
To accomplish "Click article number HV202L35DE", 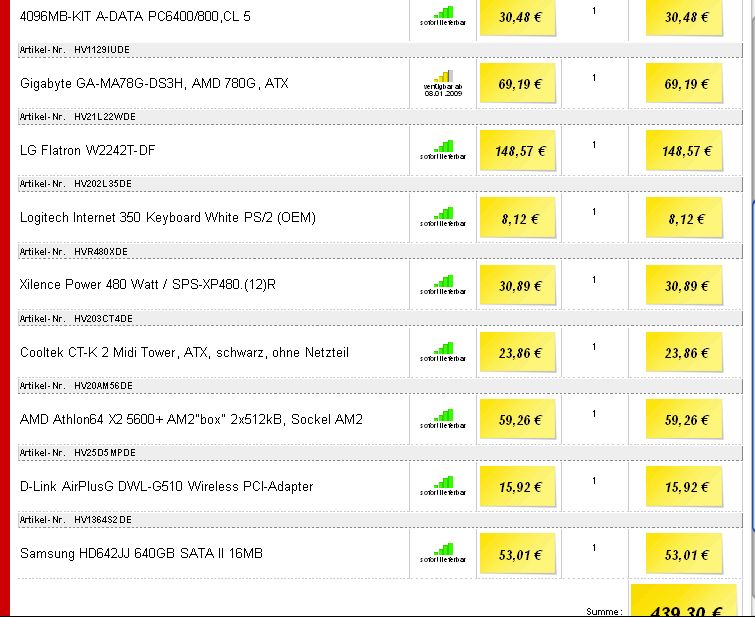I will (103, 184).
